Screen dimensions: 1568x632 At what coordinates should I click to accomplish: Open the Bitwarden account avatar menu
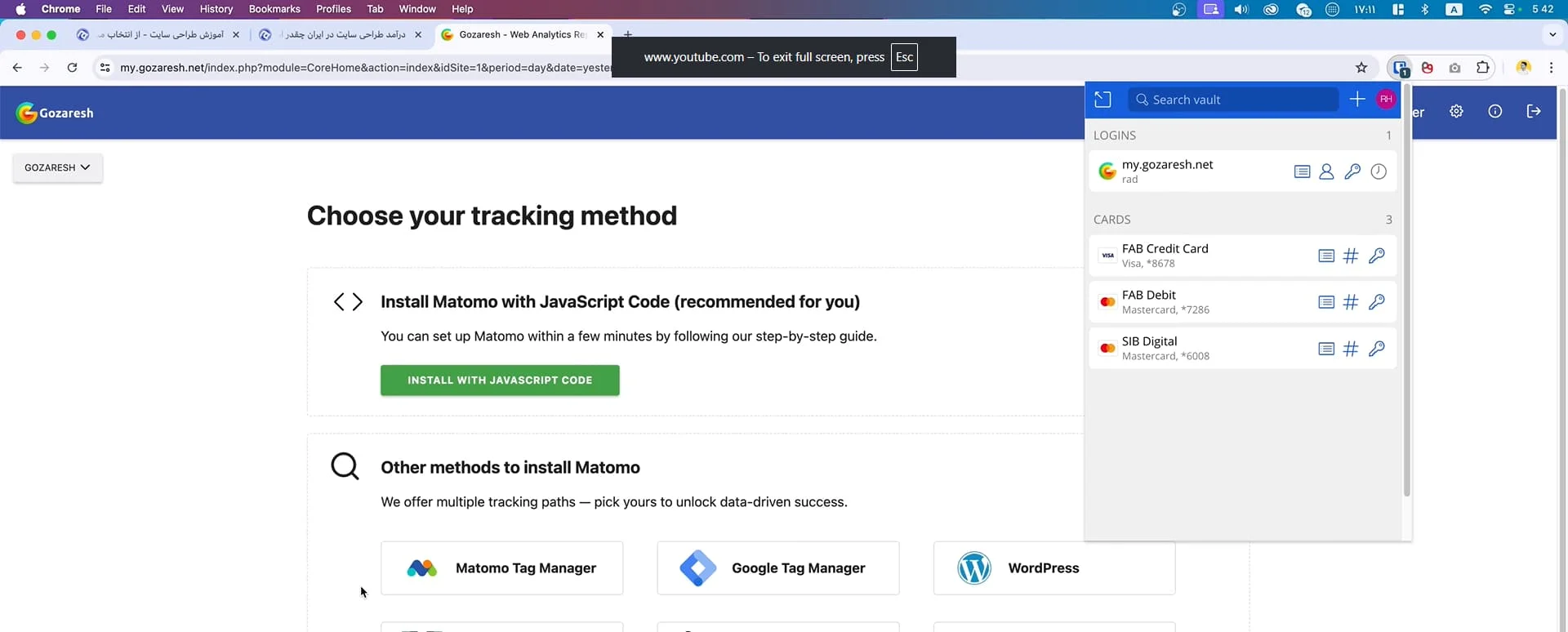tap(1386, 100)
